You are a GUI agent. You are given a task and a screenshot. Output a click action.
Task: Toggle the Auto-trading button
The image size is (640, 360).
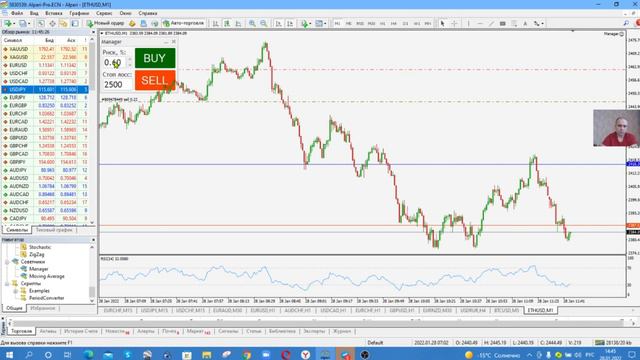(x=183, y=23)
